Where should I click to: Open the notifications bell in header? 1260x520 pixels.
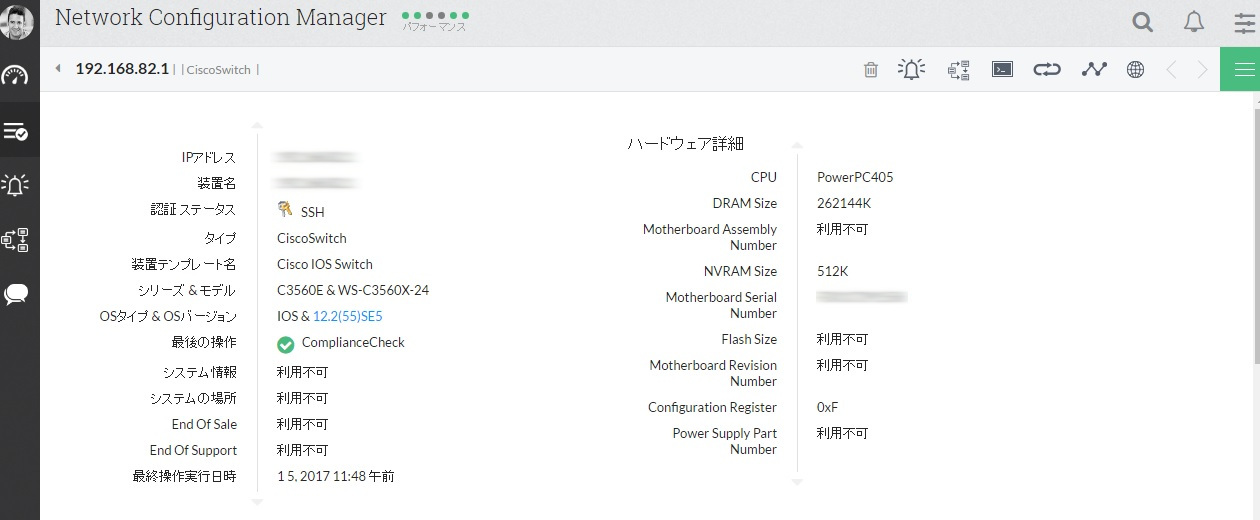coord(1194,22)
